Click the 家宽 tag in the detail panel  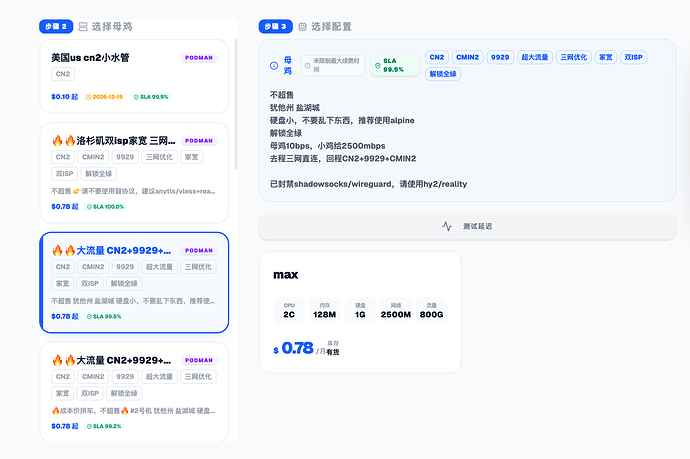pyautogui.click(x=606, y=57)
